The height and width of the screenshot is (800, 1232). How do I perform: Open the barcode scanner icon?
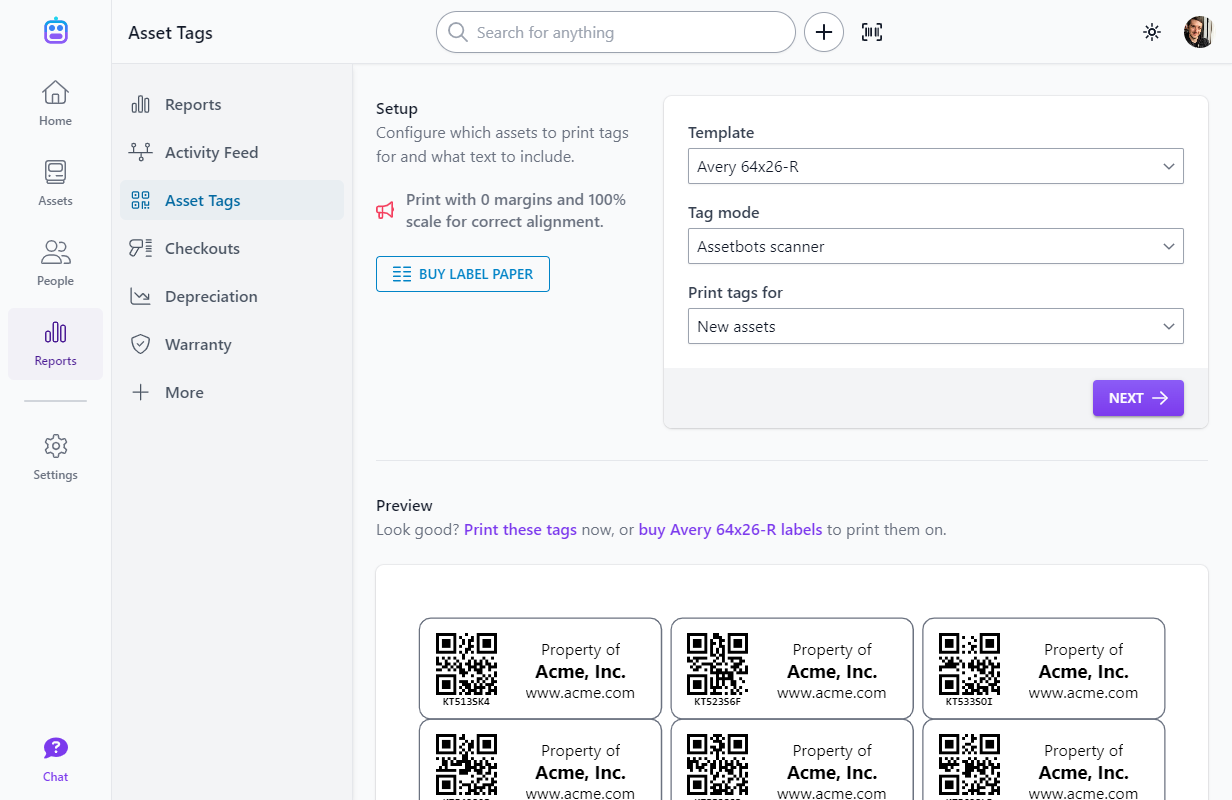pyautogui.click(x=872, y=32)
